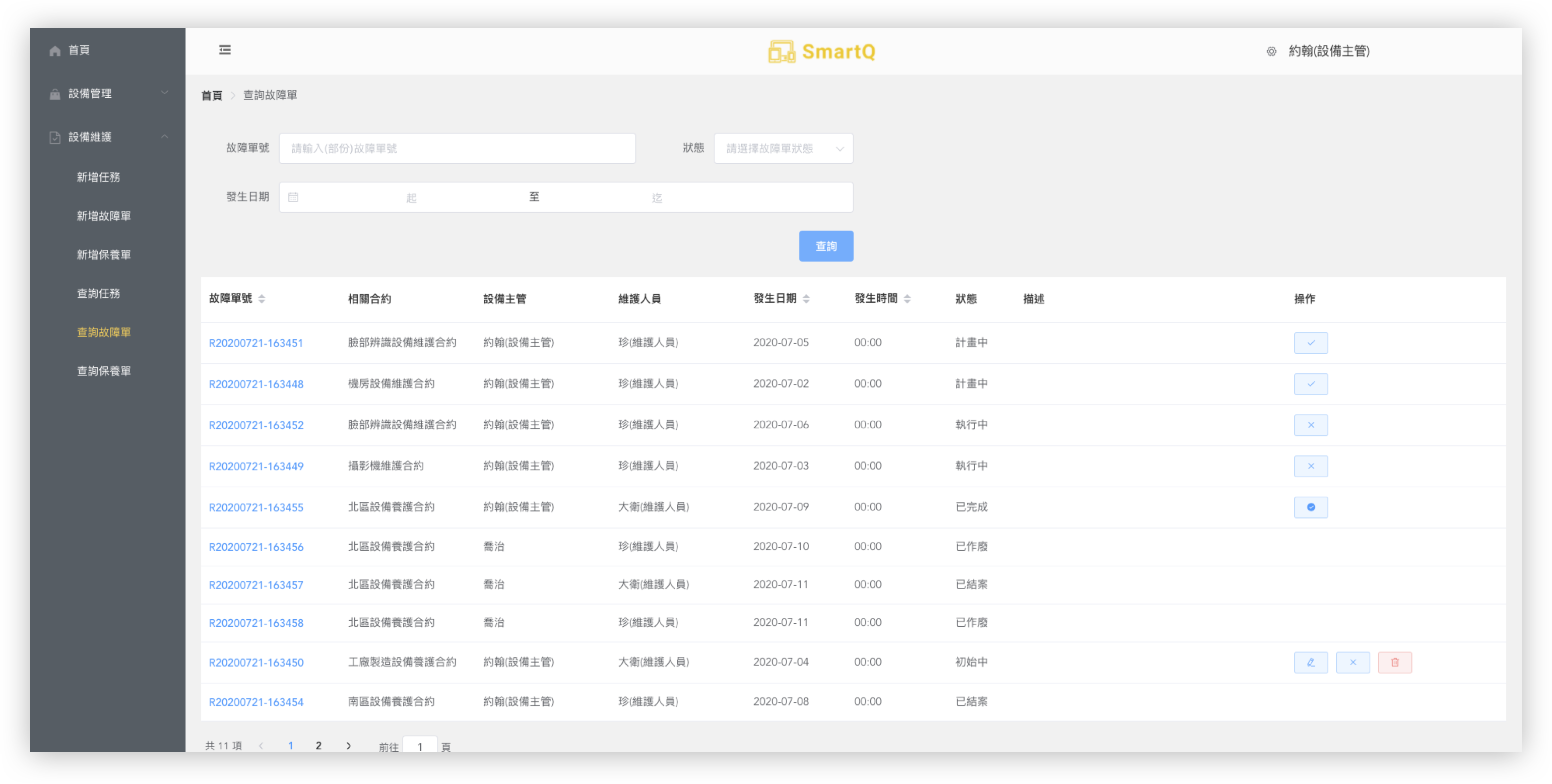
Task: Click the X action for R20200721-163452
Action: pyautogui.click(x=1311, y=425)
